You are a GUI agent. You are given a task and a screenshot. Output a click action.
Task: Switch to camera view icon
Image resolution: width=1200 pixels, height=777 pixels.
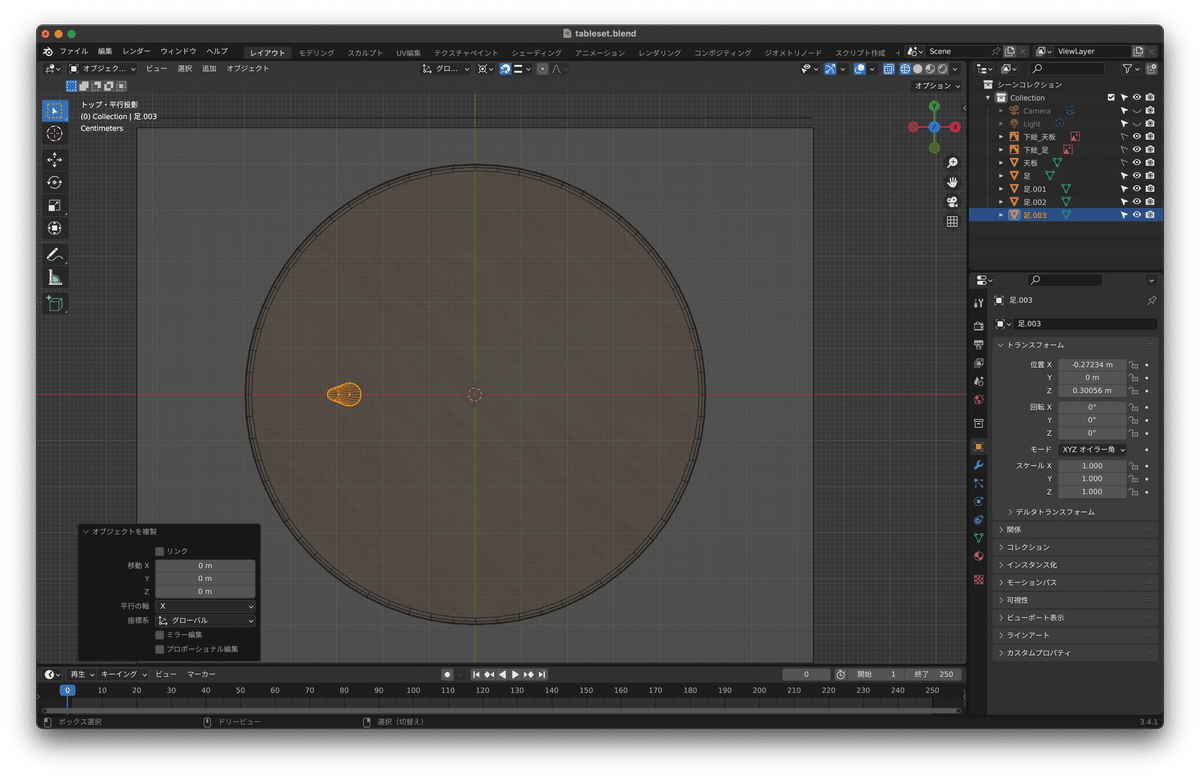[952, 202]
